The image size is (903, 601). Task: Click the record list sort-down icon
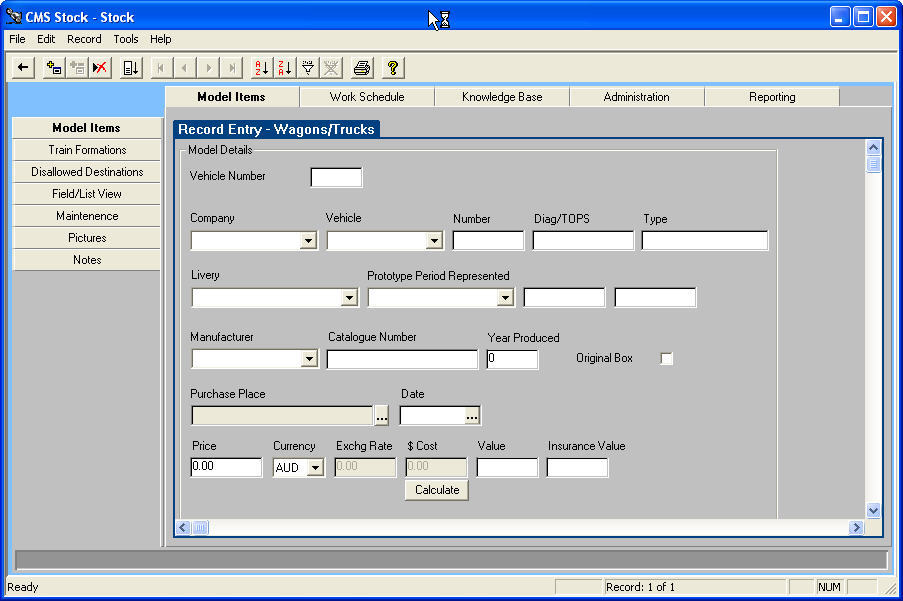click(x=131, y=68)
